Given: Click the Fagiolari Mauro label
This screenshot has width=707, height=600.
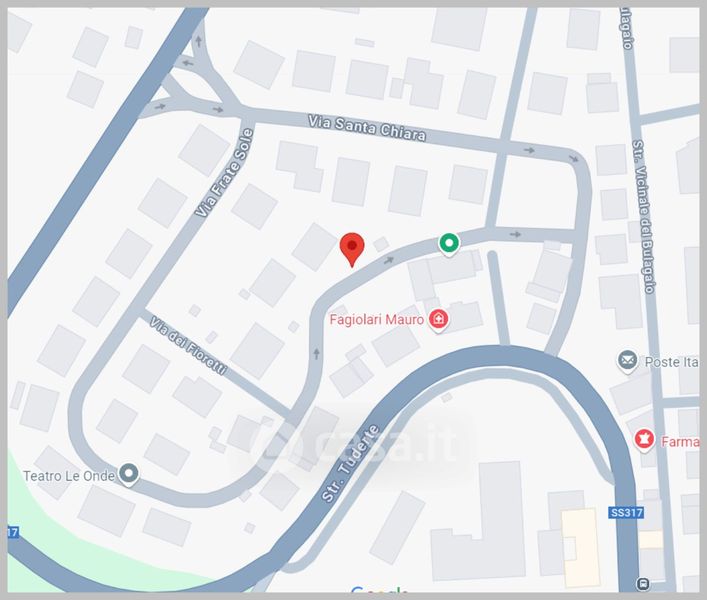Looking at the screenshot, I should 376,320.
